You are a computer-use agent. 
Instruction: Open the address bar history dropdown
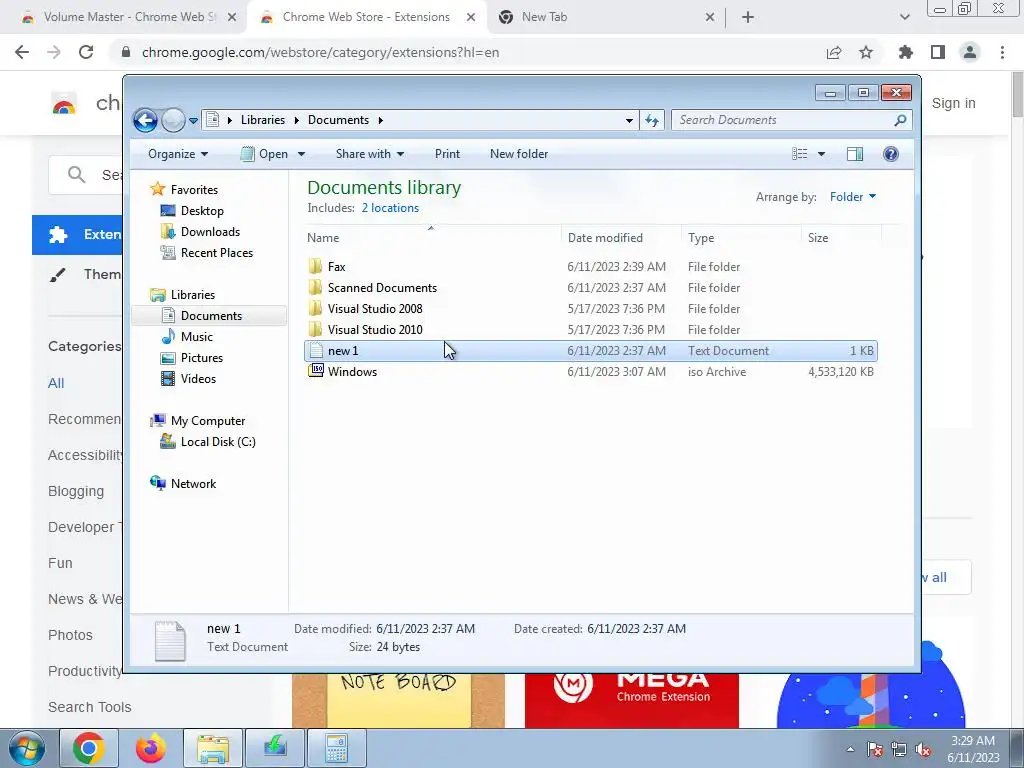(x=629, y=120)
